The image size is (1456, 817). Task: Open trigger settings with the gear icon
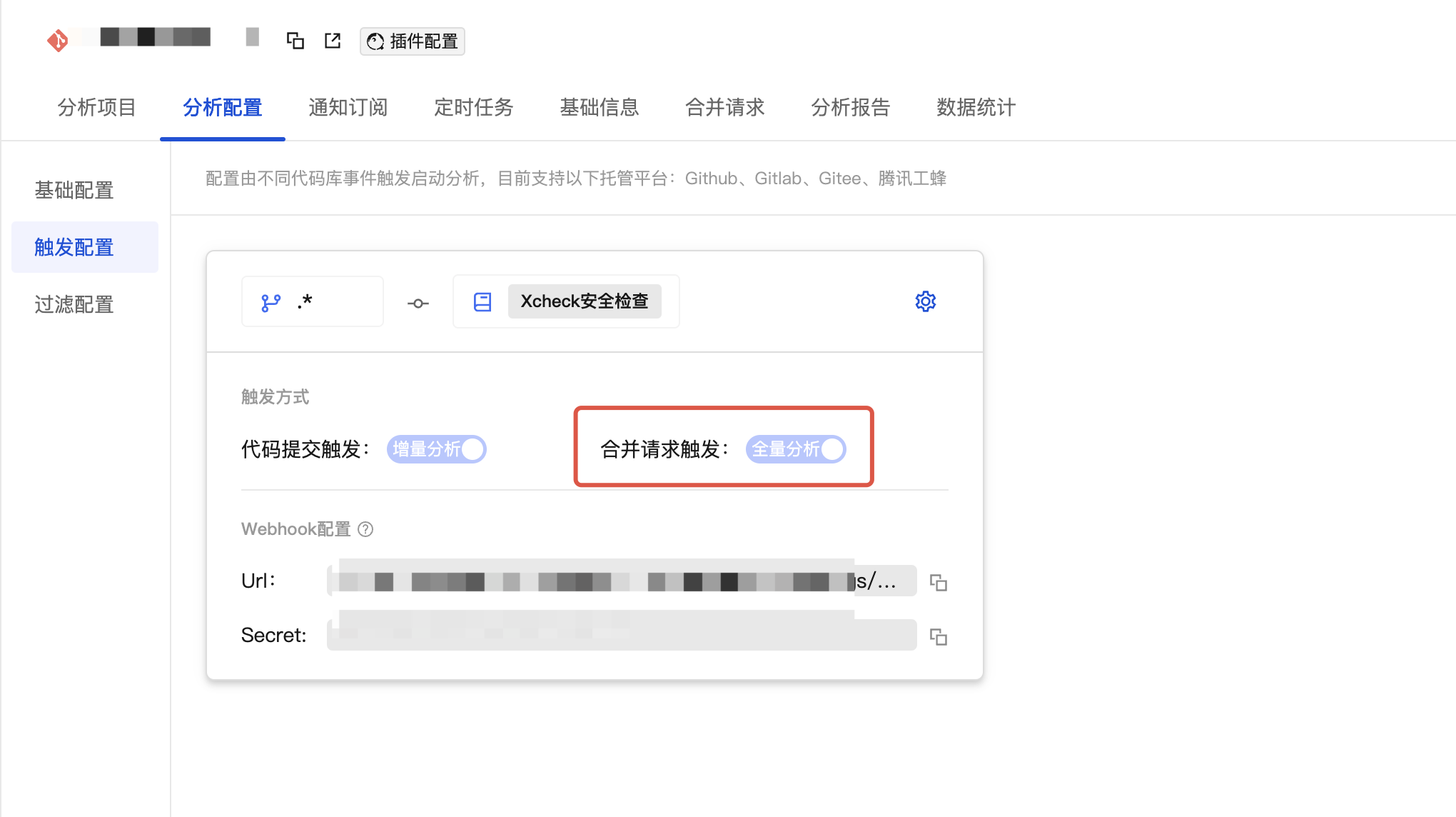(926, 301)
